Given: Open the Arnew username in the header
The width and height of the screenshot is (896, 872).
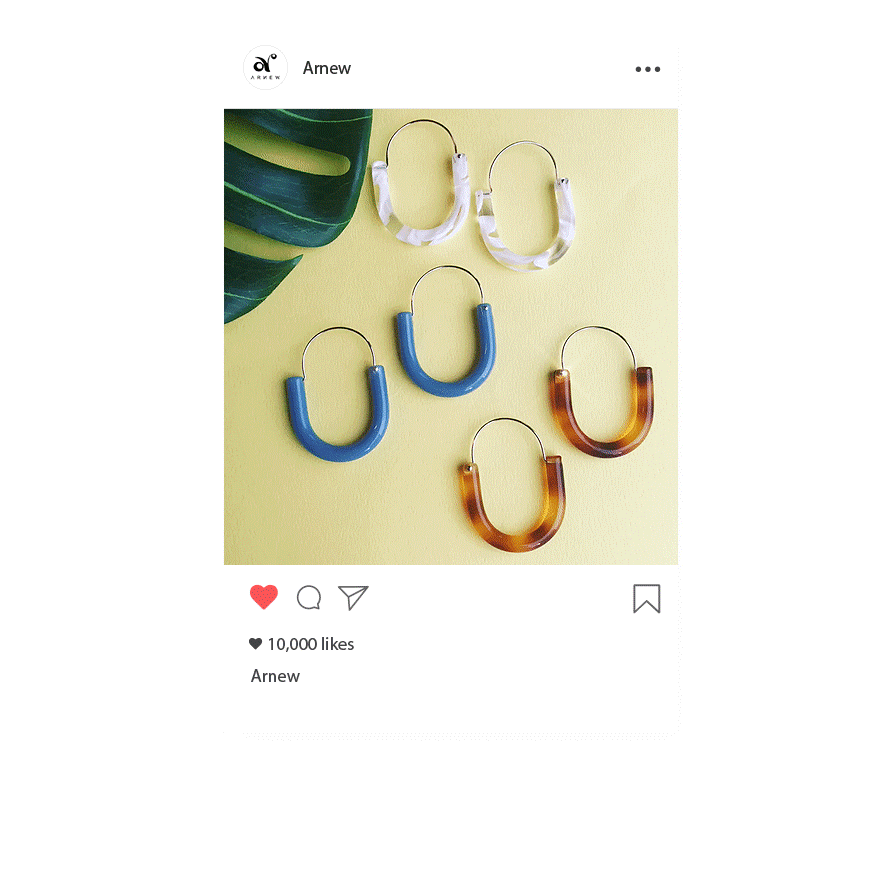Looking at the screenshot, I should pyautogui.click(x=326, y=68).
